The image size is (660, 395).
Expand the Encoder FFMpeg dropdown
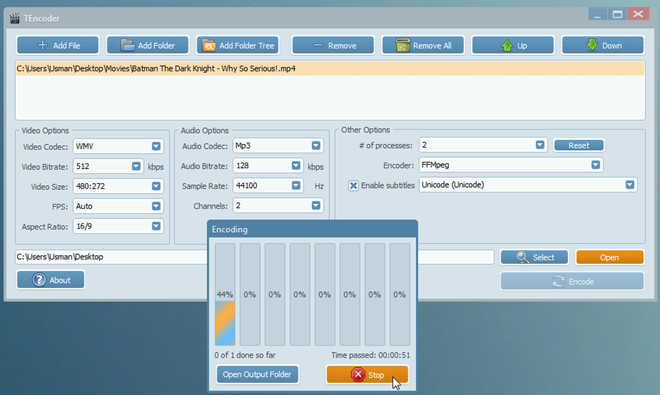[595, 165]
